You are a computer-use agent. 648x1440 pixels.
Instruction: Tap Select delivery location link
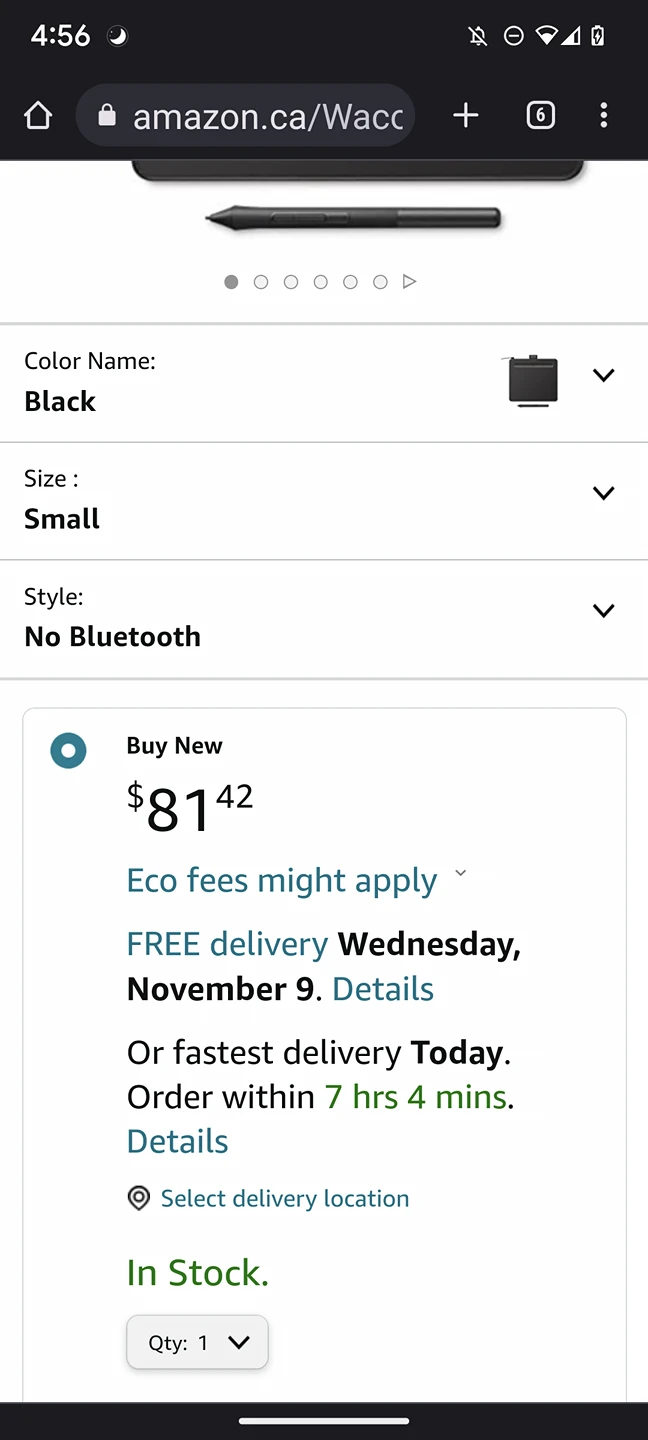coord(285,1198)
